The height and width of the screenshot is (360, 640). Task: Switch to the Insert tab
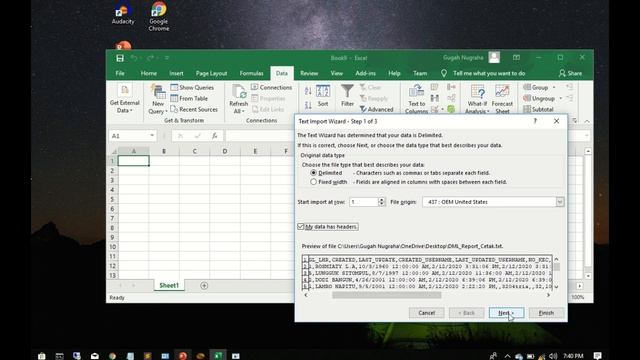[x=176, y=73]
